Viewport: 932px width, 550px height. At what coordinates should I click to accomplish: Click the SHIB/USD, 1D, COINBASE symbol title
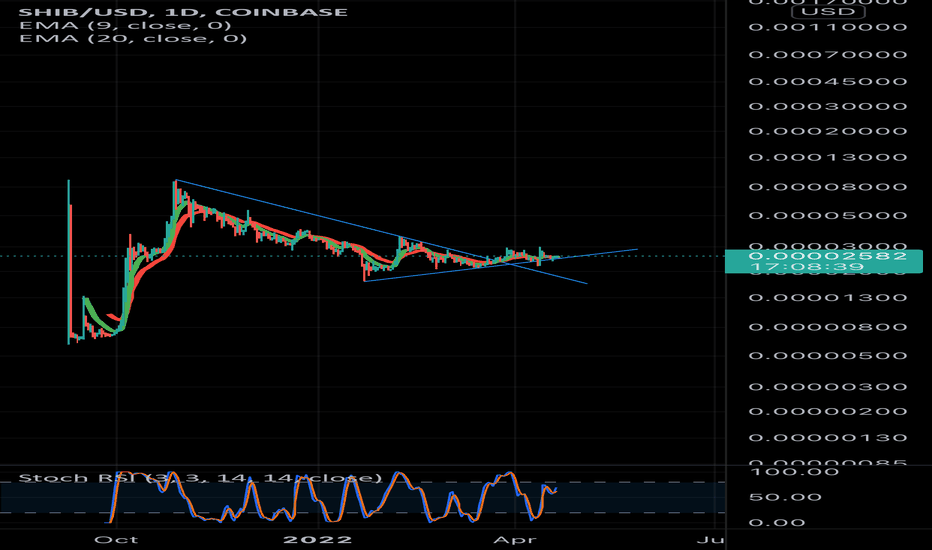point(183,12)
